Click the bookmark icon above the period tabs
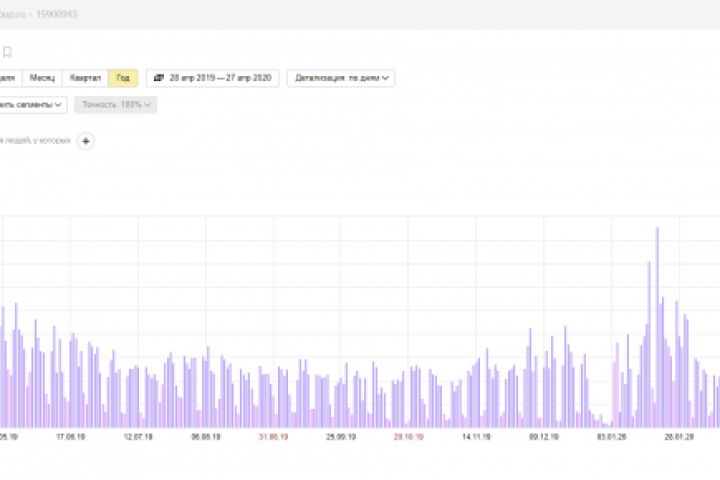Viewport: 720px width, 480px height. [x=7, y=52]
